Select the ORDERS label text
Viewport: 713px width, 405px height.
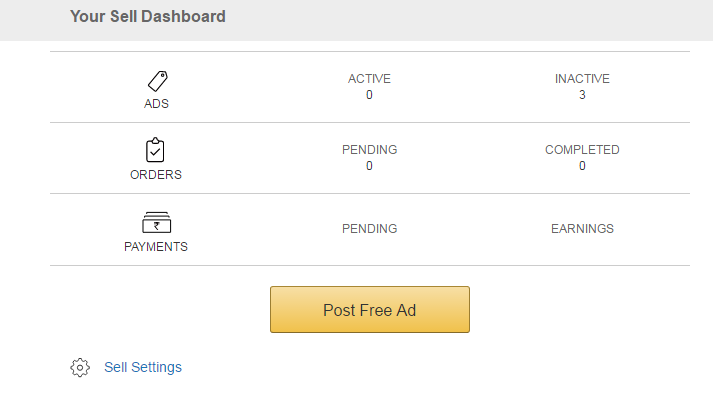coord(156,174)
